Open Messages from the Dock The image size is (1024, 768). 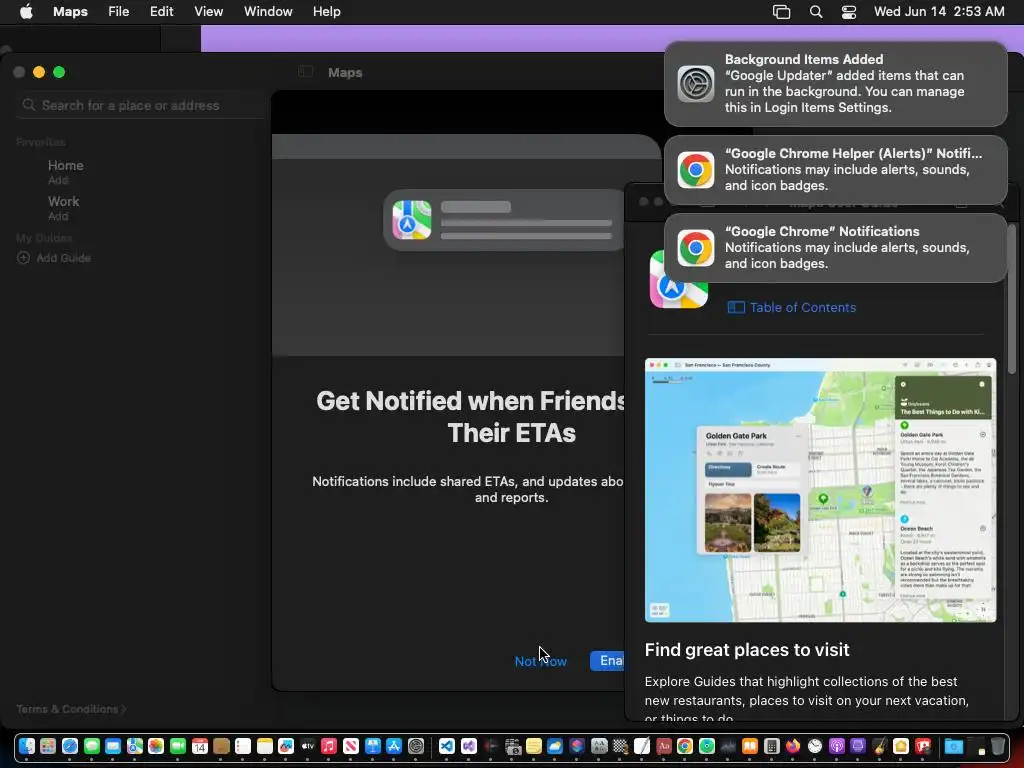click(91, 746)
